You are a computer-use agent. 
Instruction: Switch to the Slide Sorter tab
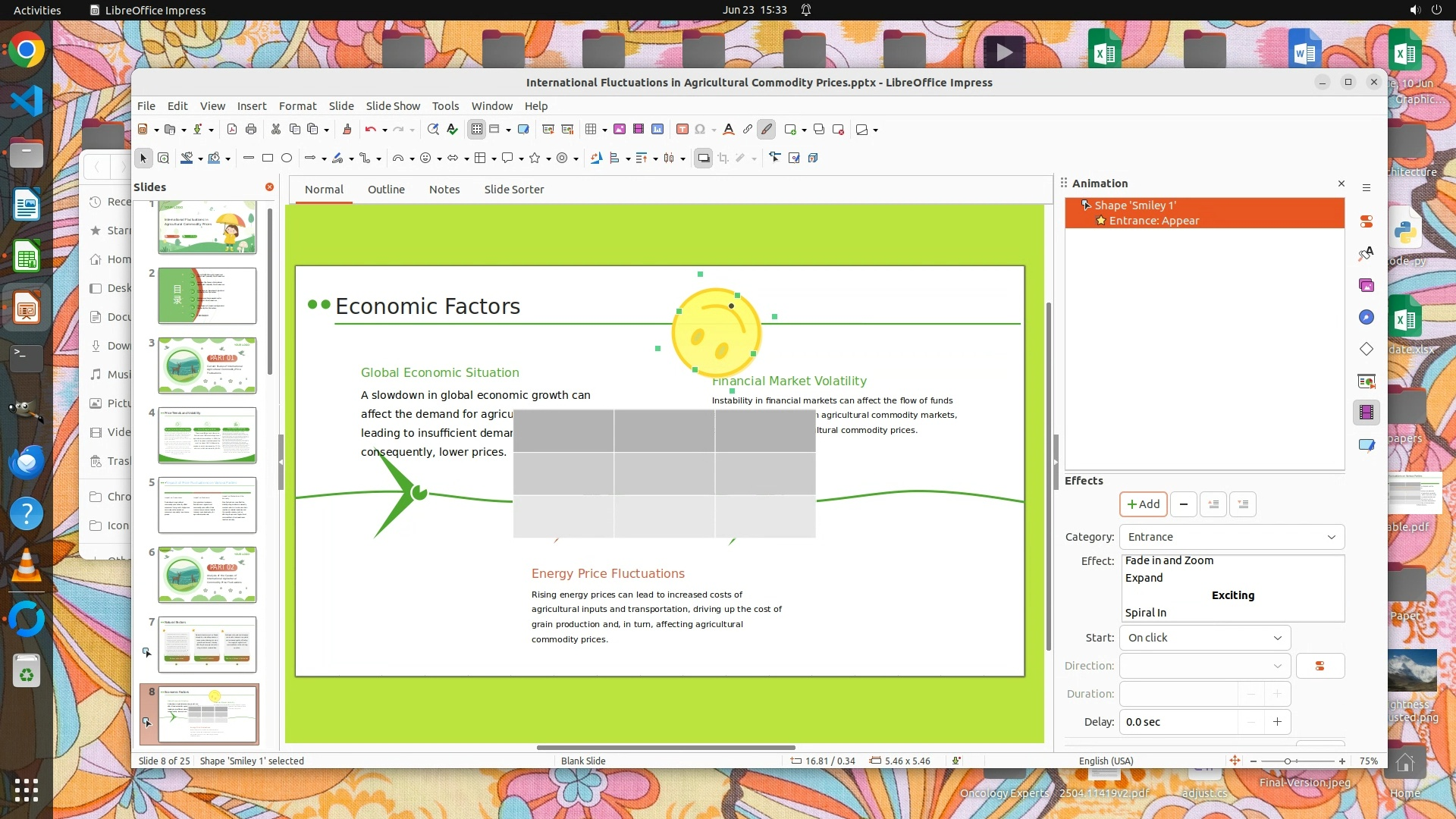point(513,190)
